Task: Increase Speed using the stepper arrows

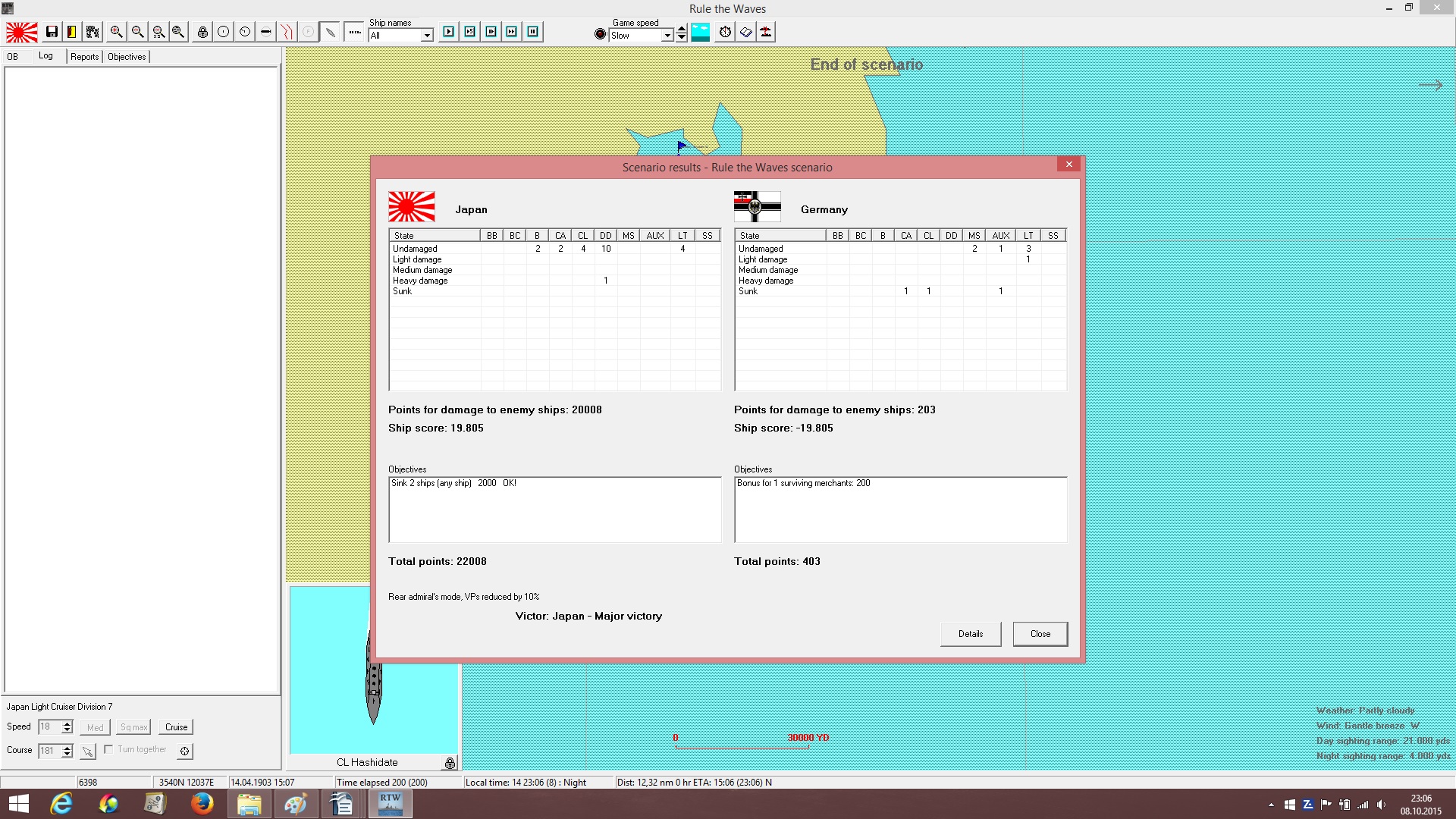Action: pos(67,723)
